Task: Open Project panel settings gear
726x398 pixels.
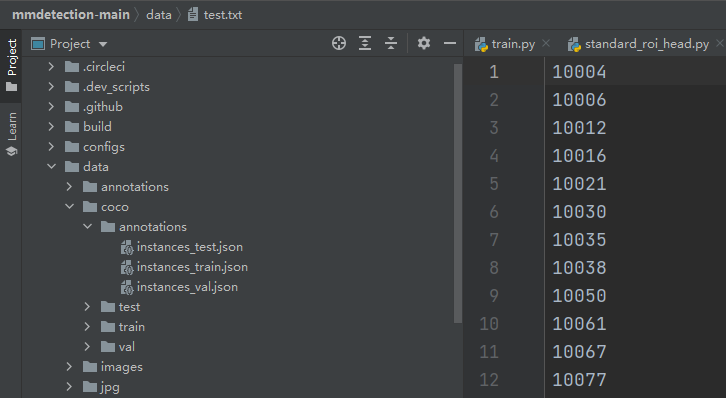Action: (424, 44)
